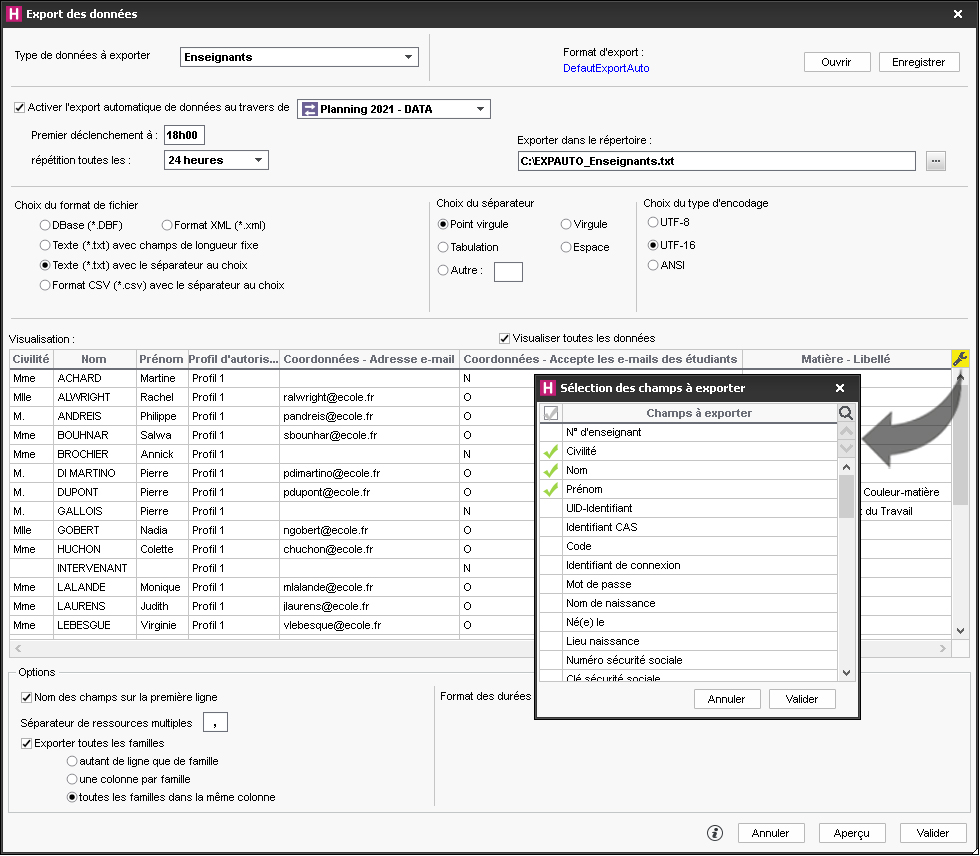
Task: Click Premier déclenchement time field 18h00
Action: (184, 135)
